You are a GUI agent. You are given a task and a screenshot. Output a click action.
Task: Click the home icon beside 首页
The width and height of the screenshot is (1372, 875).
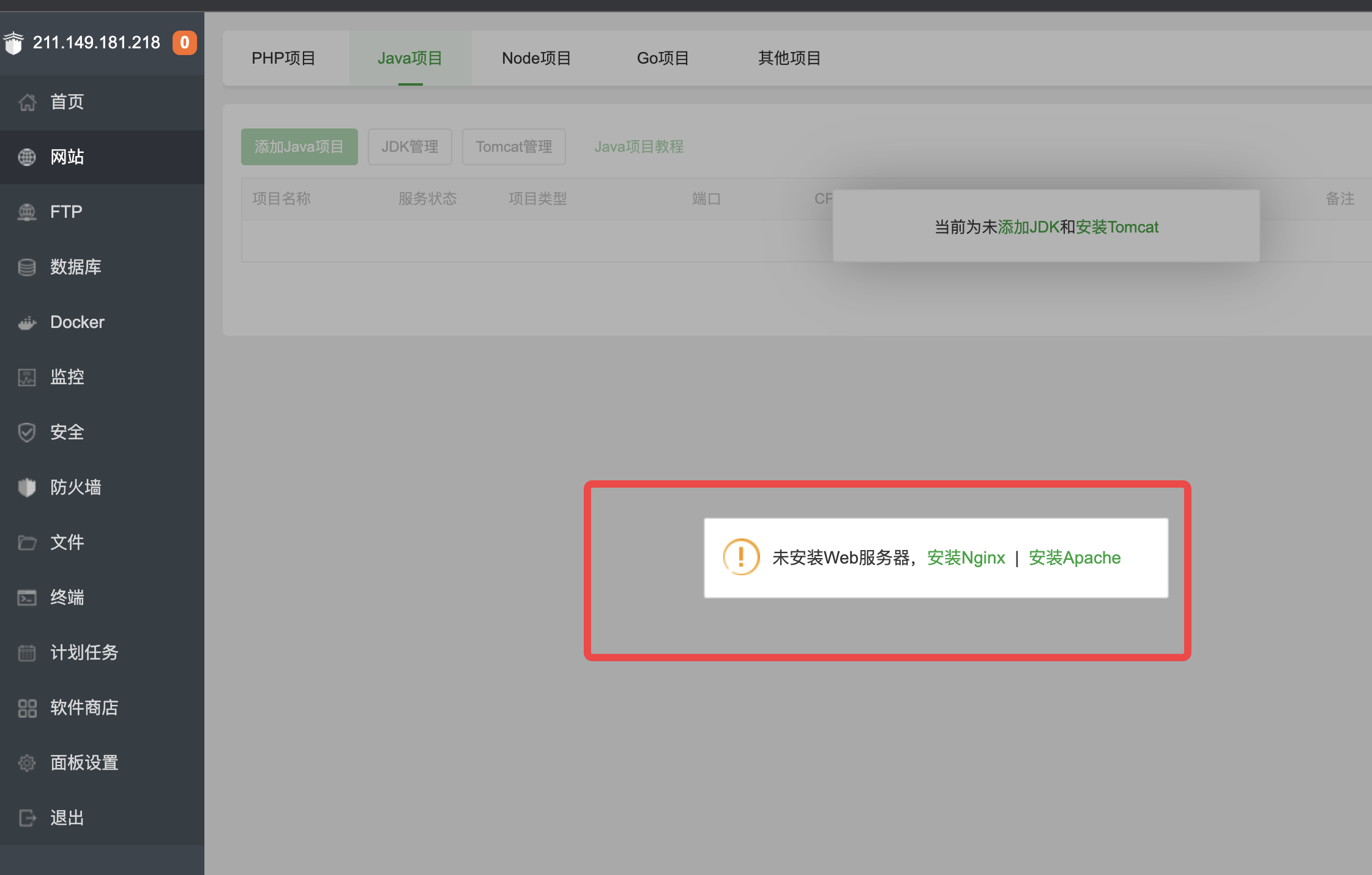coord(27,102)
